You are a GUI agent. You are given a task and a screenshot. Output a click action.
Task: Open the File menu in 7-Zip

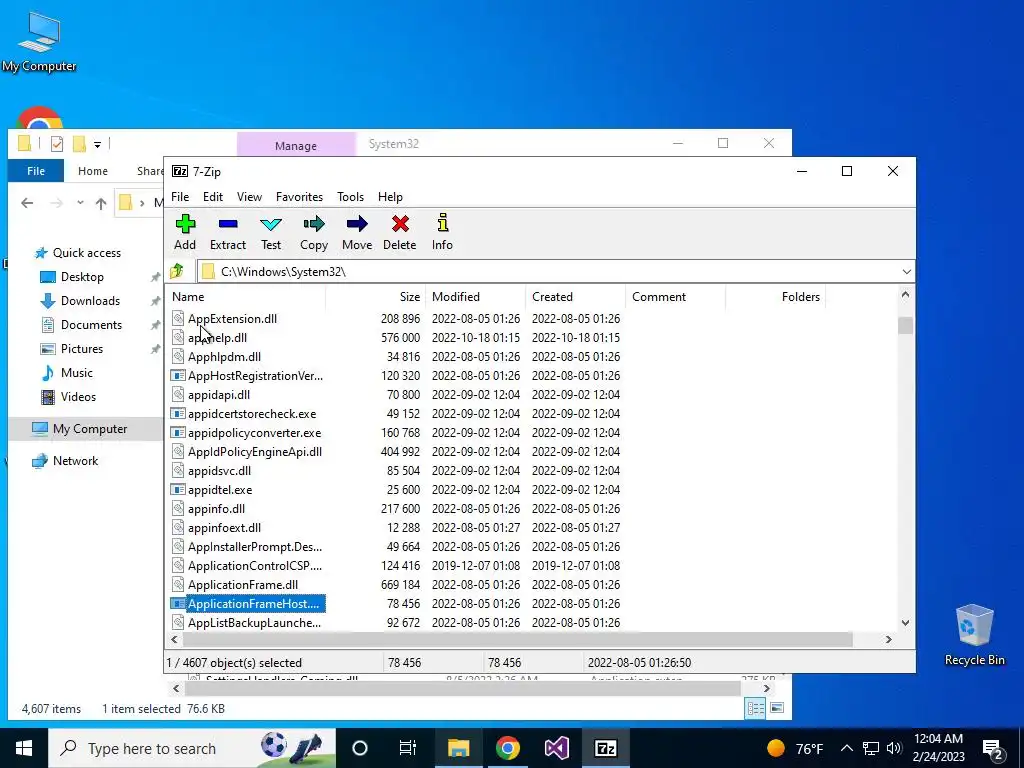[x=180, y=197]
